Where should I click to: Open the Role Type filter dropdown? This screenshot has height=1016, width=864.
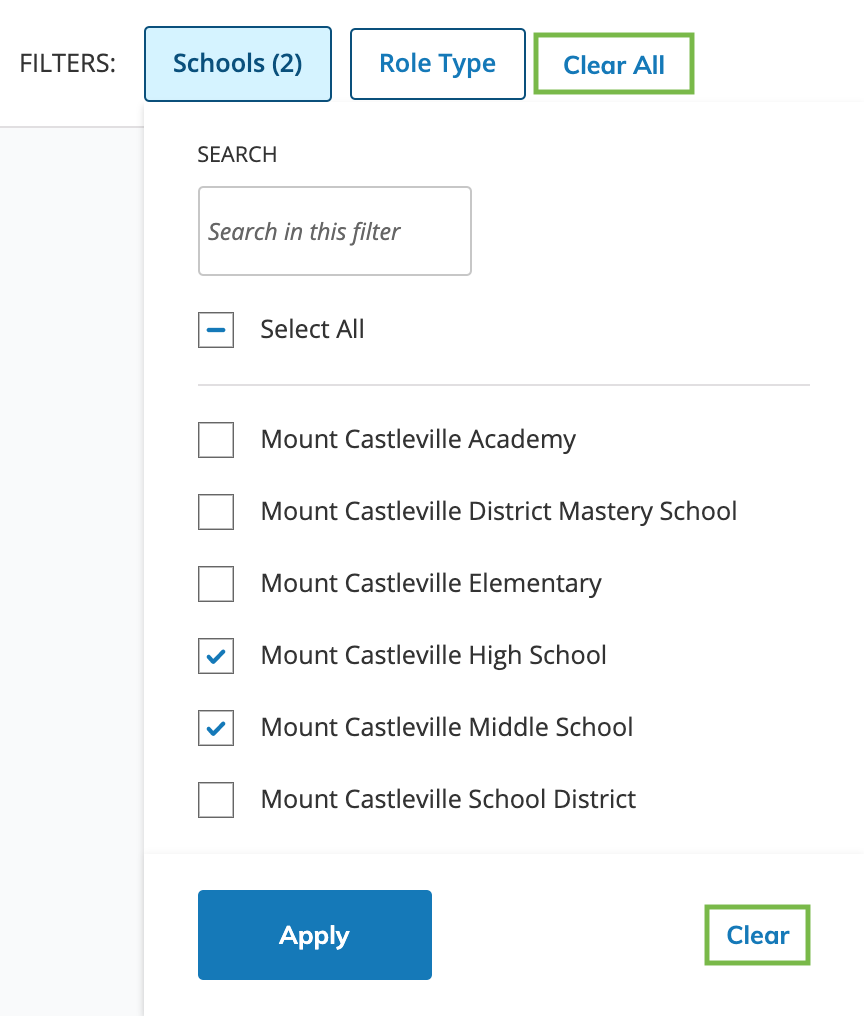pos(437,64)
